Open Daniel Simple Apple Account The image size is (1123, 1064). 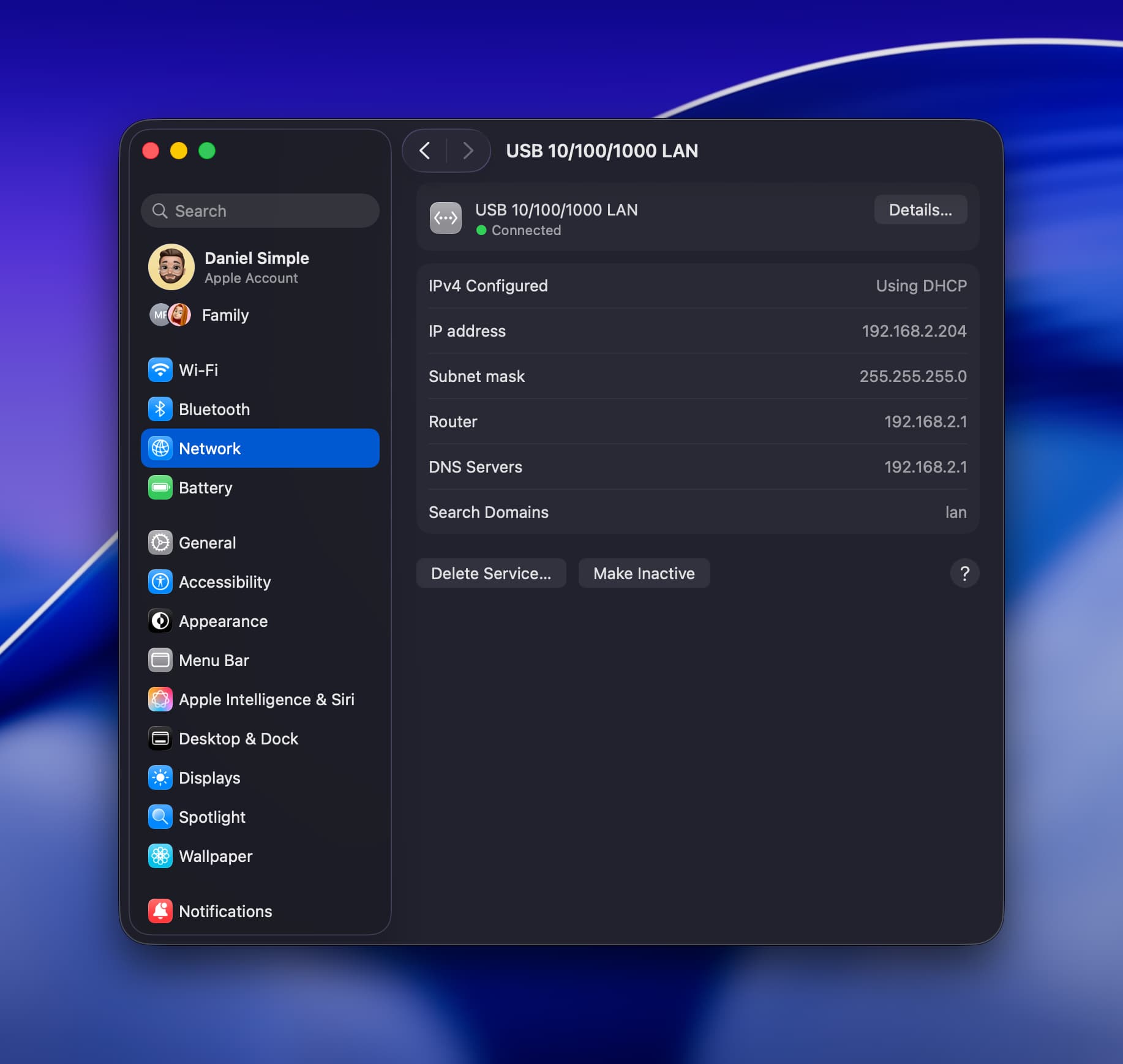256,267
